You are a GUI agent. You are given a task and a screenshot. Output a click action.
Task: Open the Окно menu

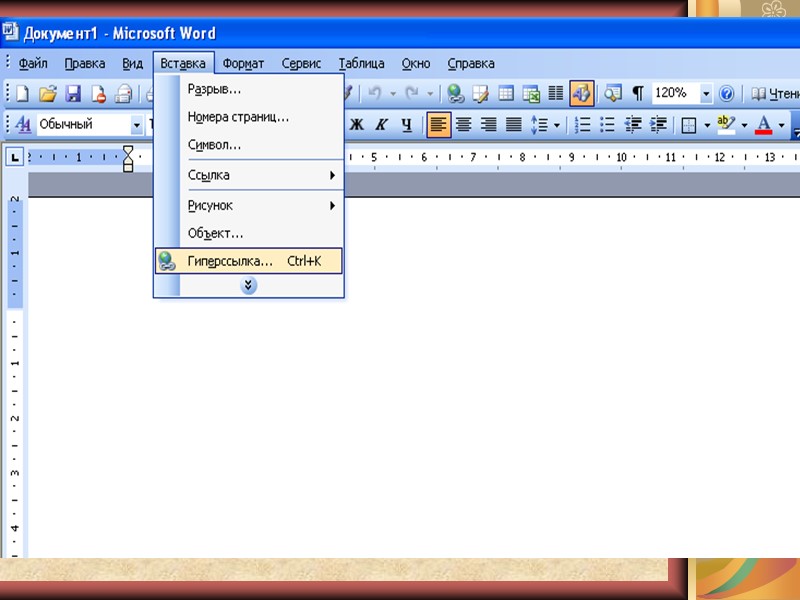coord(416,64)
